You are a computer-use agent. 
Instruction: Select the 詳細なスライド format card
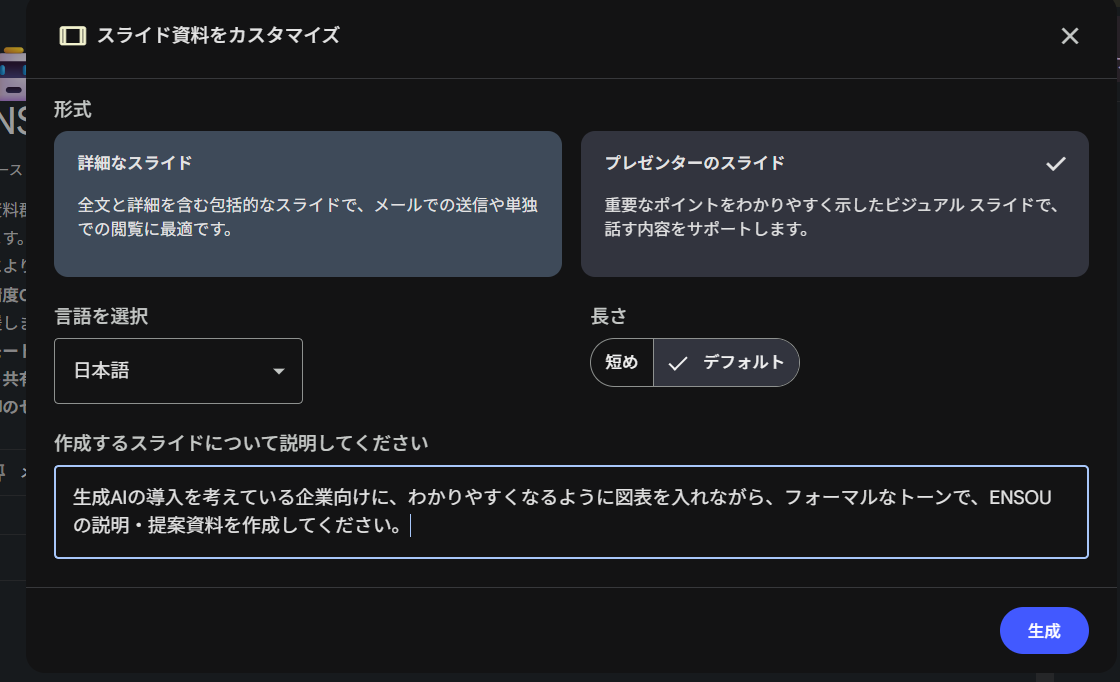(x=307, y=203)
